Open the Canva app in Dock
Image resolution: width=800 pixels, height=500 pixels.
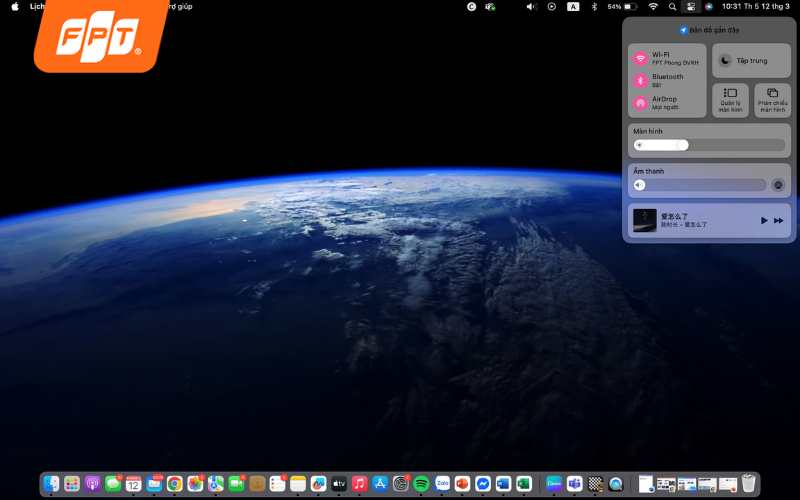tap(553, 483)
